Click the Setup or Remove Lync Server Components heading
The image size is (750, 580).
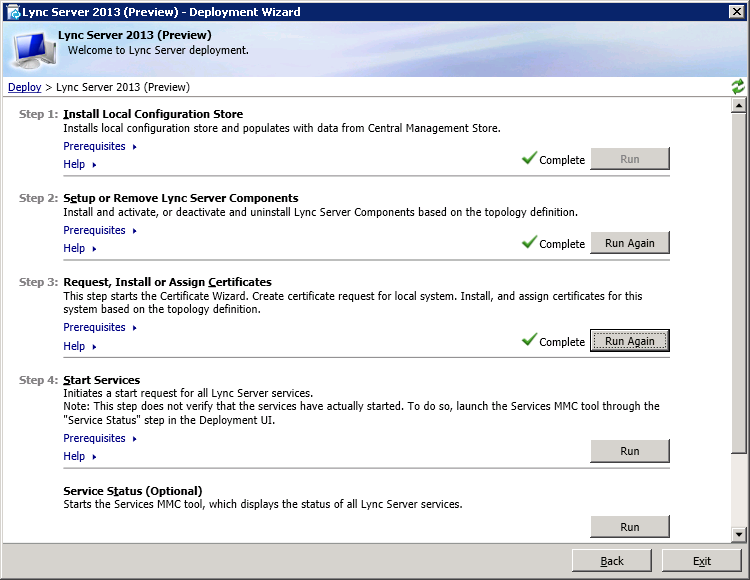(x=181, y=198)
